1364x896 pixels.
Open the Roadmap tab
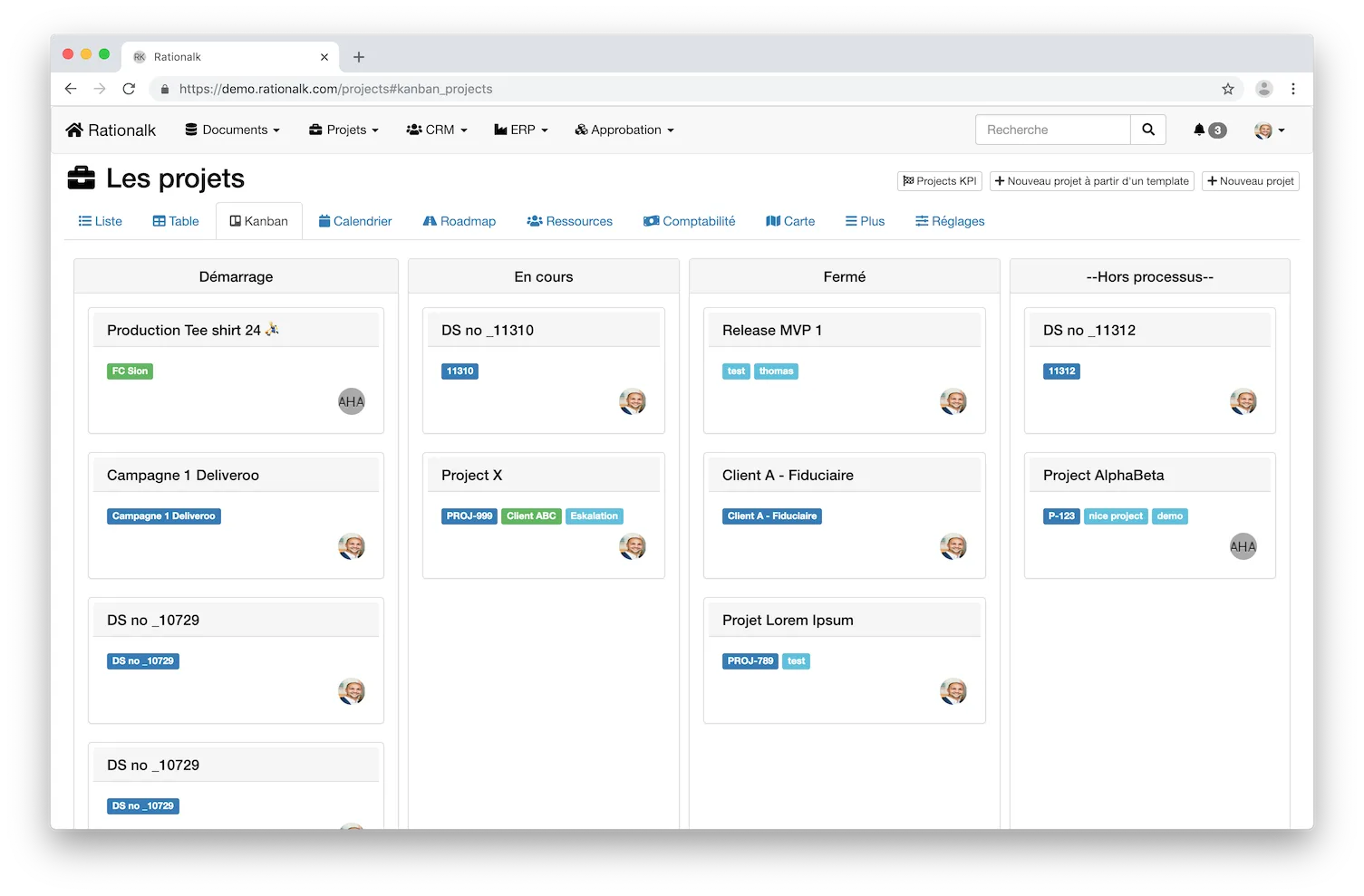(460, 221)
